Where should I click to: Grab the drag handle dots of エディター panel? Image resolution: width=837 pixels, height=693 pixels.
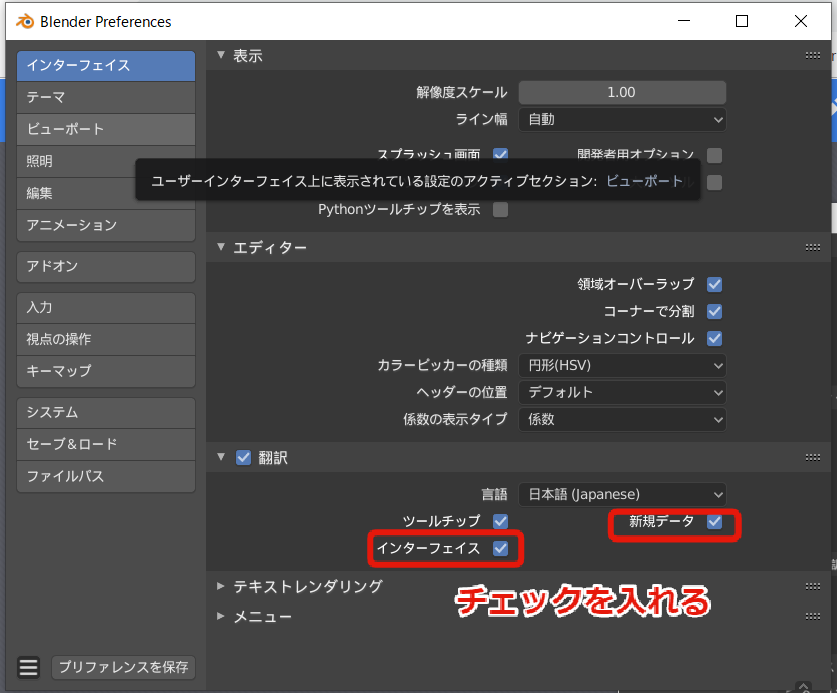(x=812, y=247)
